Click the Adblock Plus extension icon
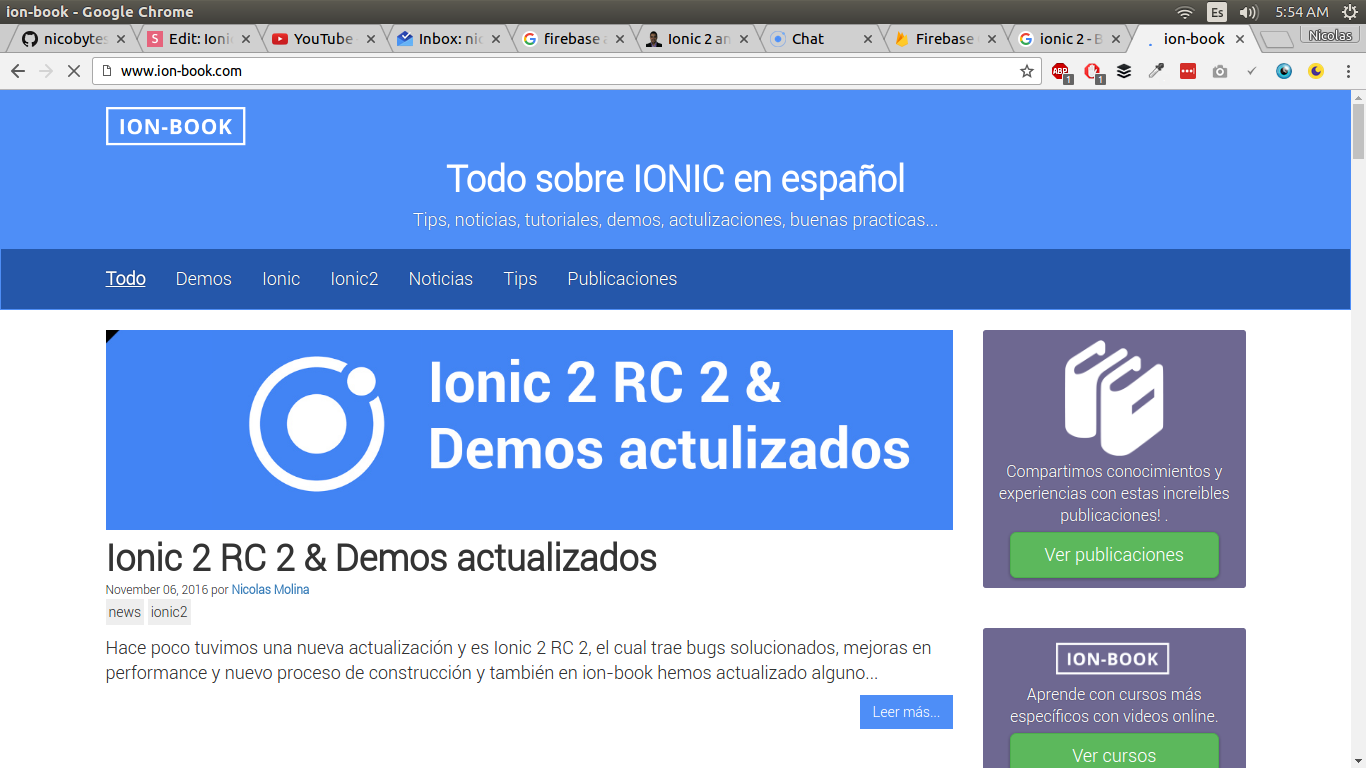The image size is (1366, 768). tap(1060, 71)
